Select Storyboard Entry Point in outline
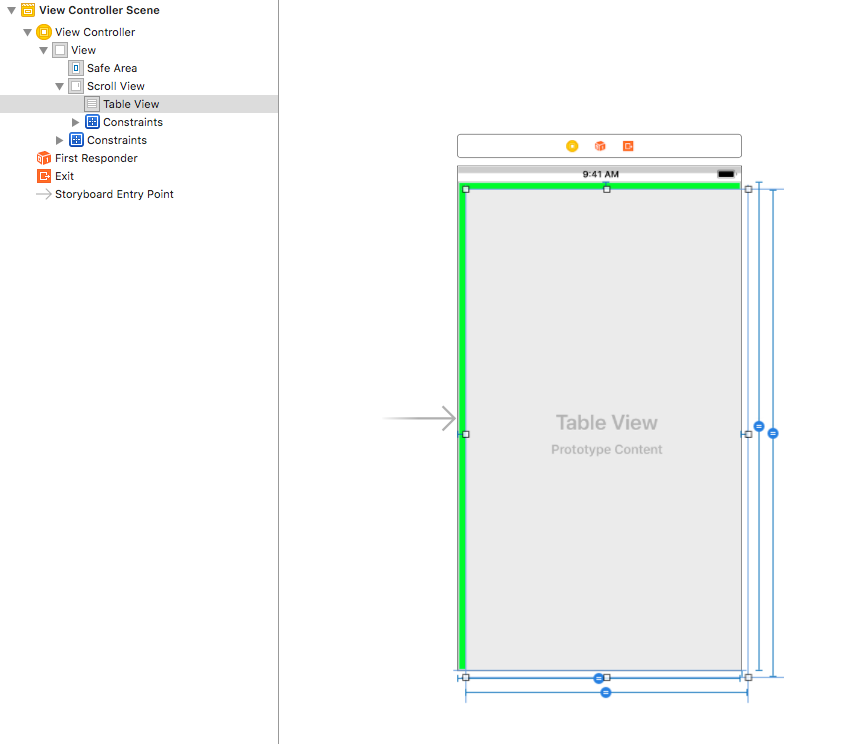This screenshot has height=744, width=853. 114,194
